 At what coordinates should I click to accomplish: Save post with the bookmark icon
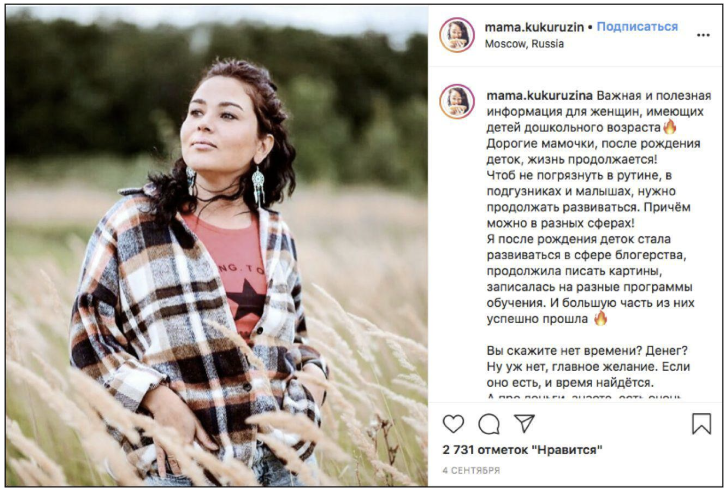701,423
